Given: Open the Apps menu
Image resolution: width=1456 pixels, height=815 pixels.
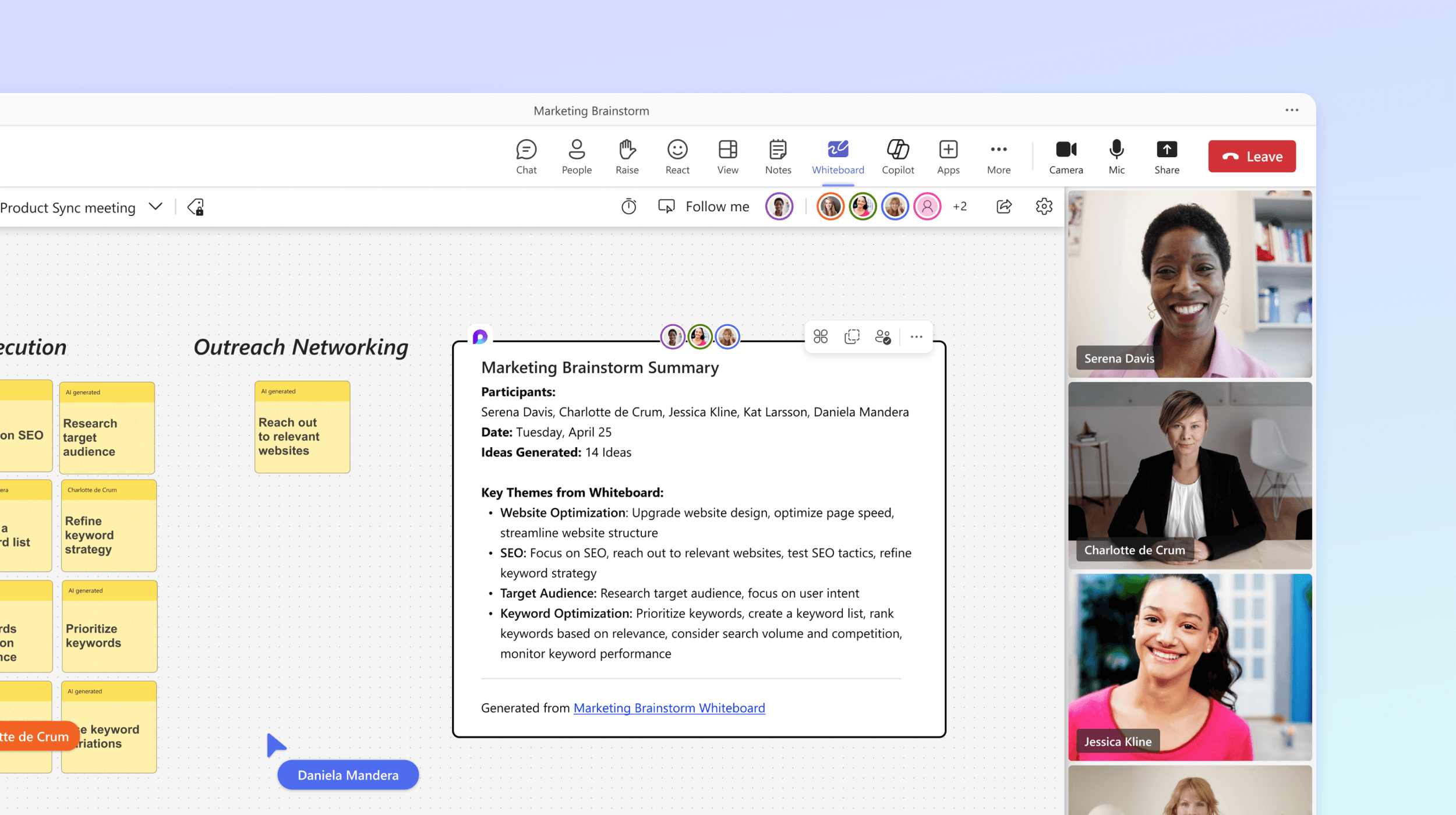Looking at the screenshot, I should [x=947, y=155].
